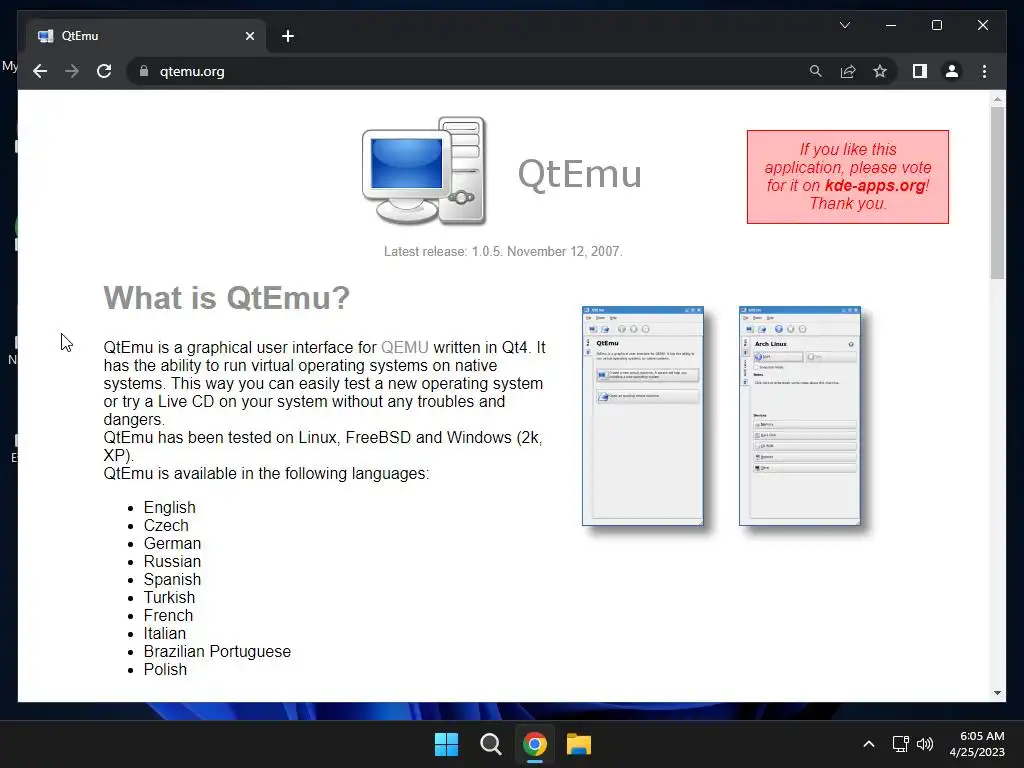
Task: Click the 'Polish' list item
Action: pos(165,669)
